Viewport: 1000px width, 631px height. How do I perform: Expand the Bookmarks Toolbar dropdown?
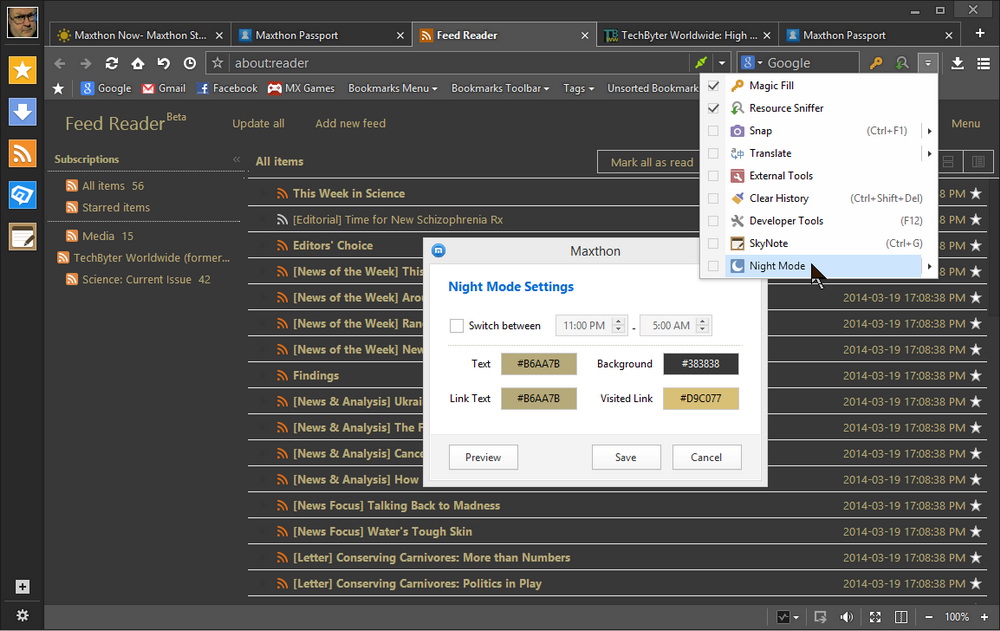click(500, 89)
